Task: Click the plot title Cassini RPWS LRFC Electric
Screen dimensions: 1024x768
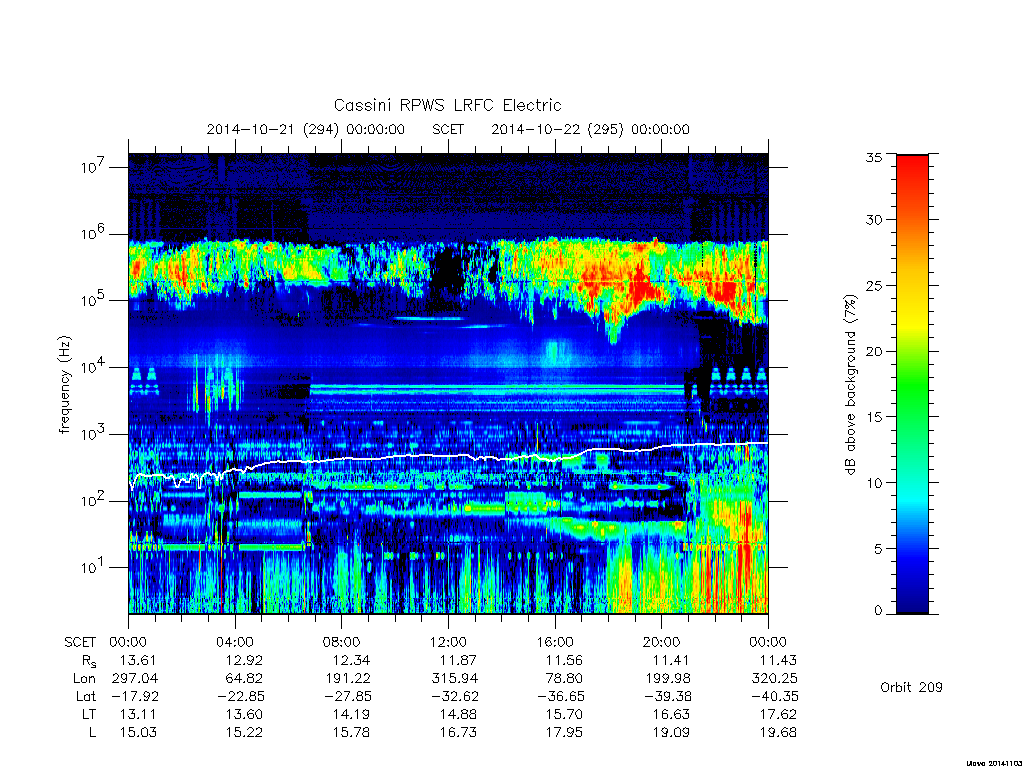Action: click(447, 105)
